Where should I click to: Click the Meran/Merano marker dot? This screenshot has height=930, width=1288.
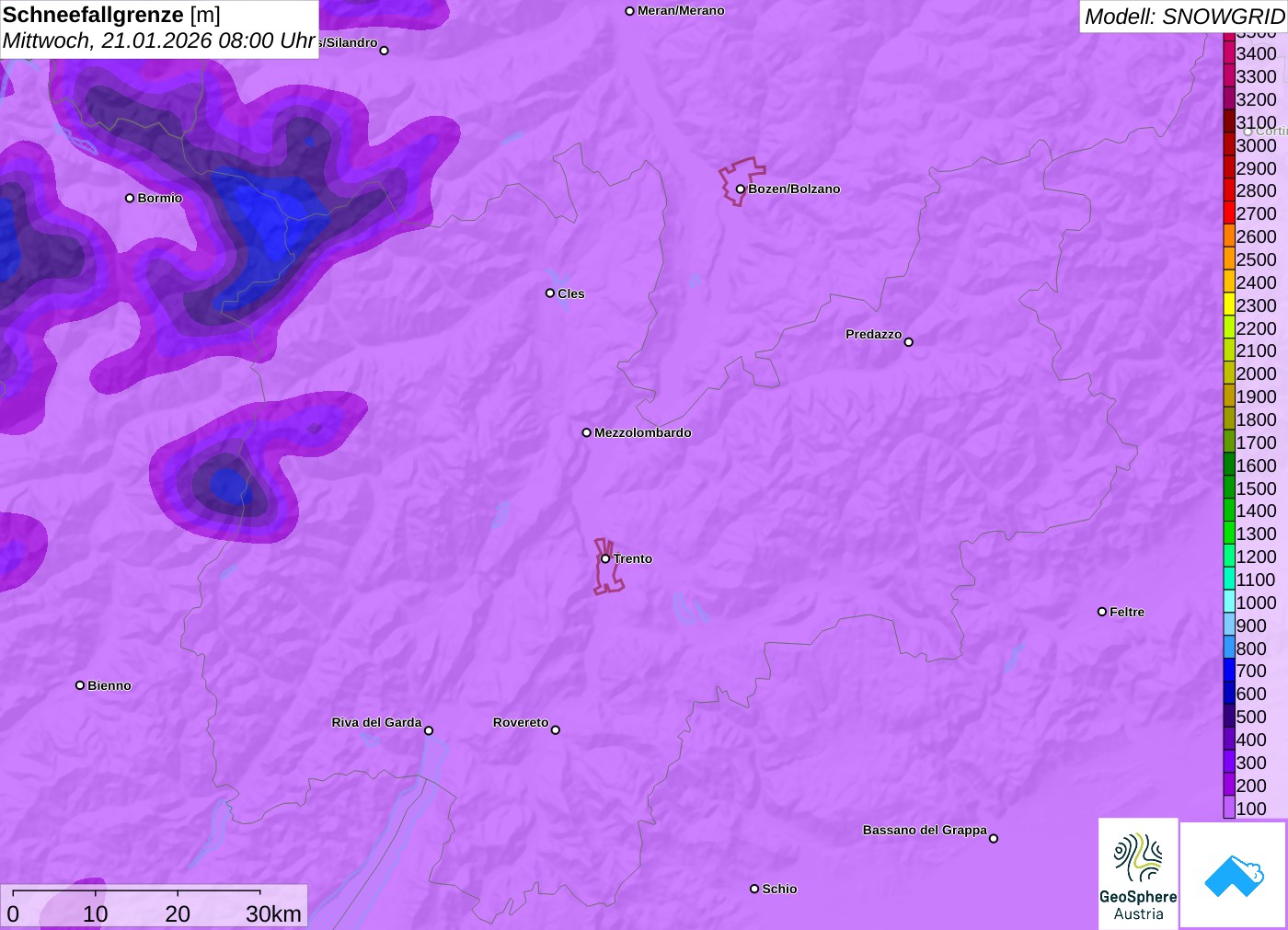click(630, 11)
